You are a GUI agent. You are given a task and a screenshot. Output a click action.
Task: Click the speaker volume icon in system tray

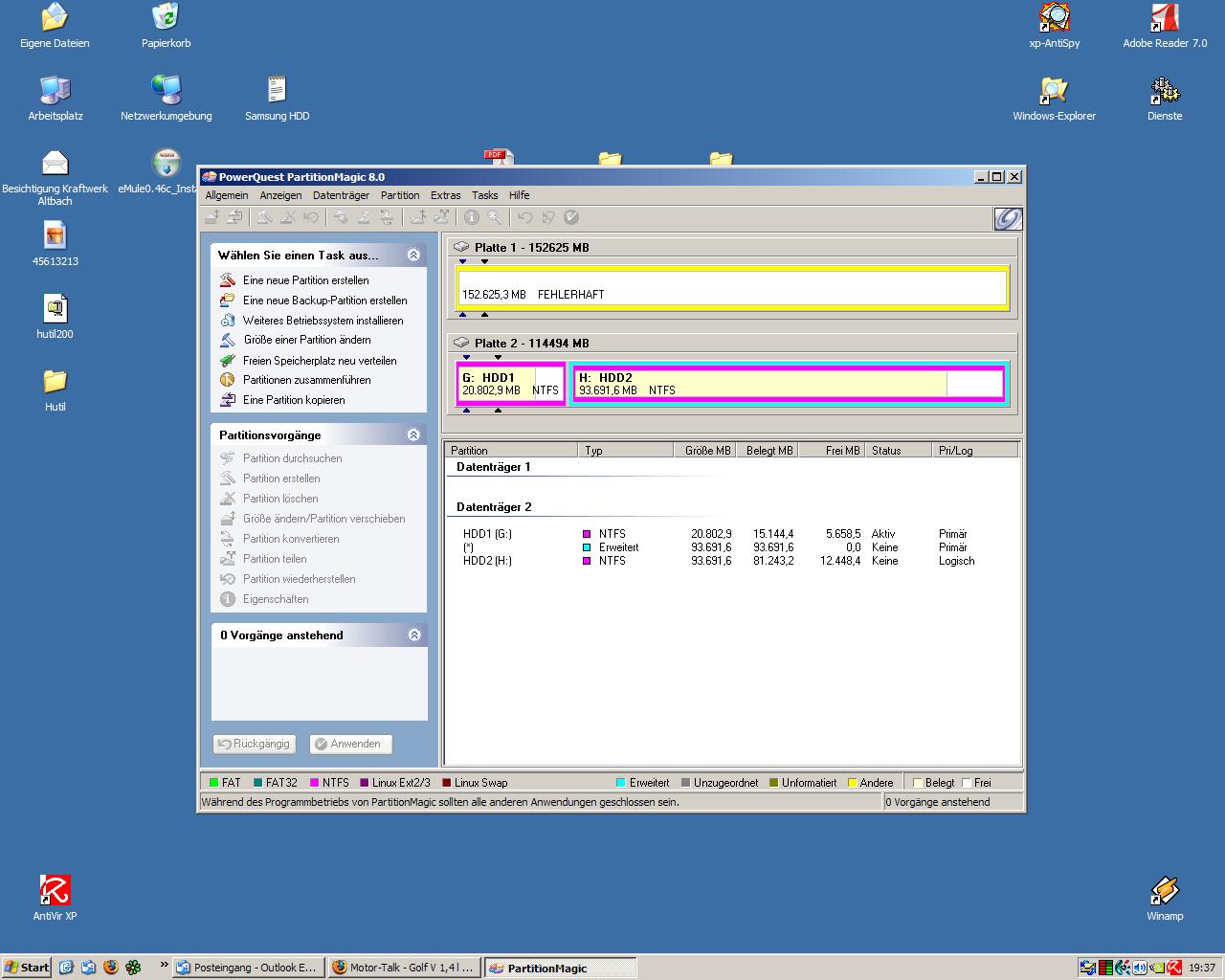1140,968
